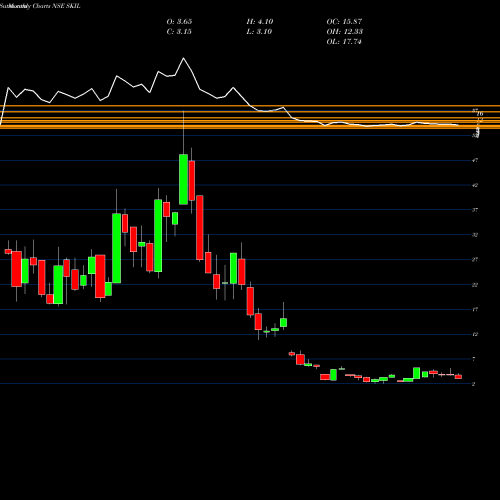Screen dimensions: 500x500
Task: Click the close price "C: 3.15"
Action: point(179,32)
